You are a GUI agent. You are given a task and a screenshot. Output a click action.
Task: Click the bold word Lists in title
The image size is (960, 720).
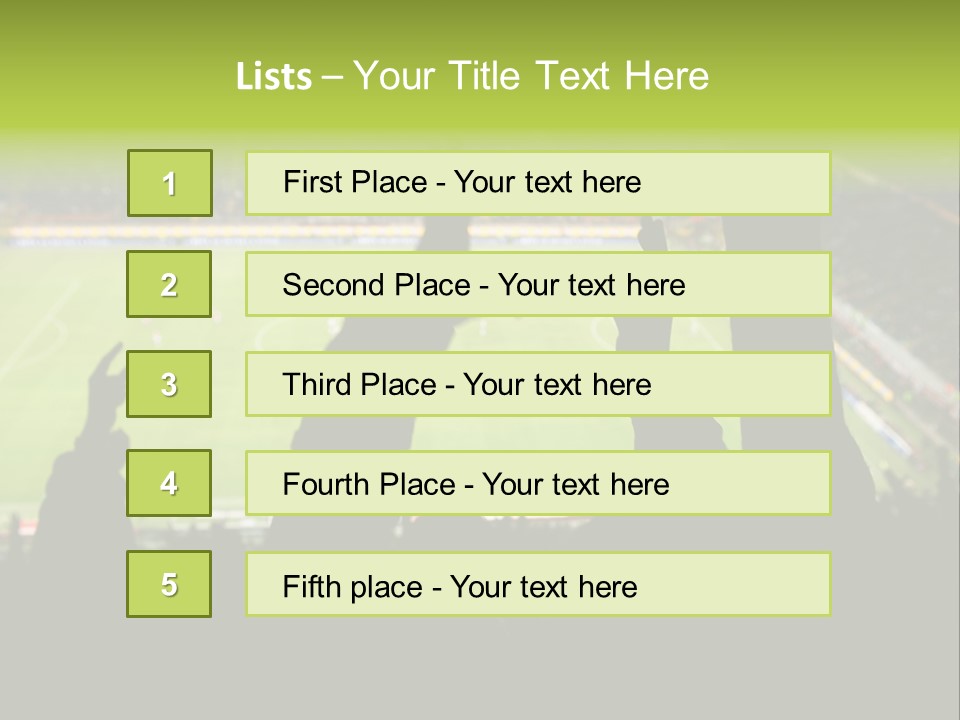274,77
